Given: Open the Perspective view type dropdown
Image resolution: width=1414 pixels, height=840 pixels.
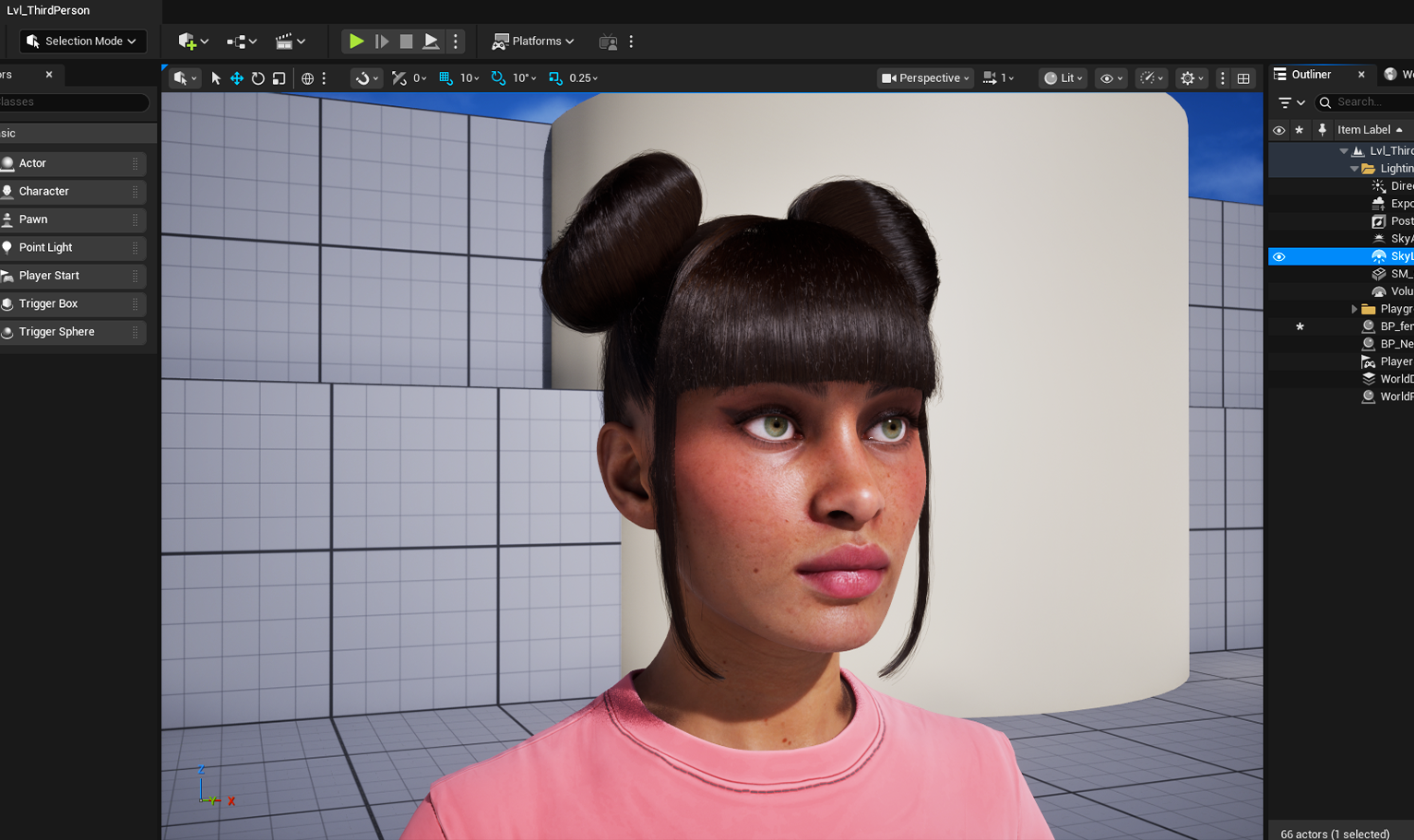Looking at the screenshot, I should (x=925, y=78).
